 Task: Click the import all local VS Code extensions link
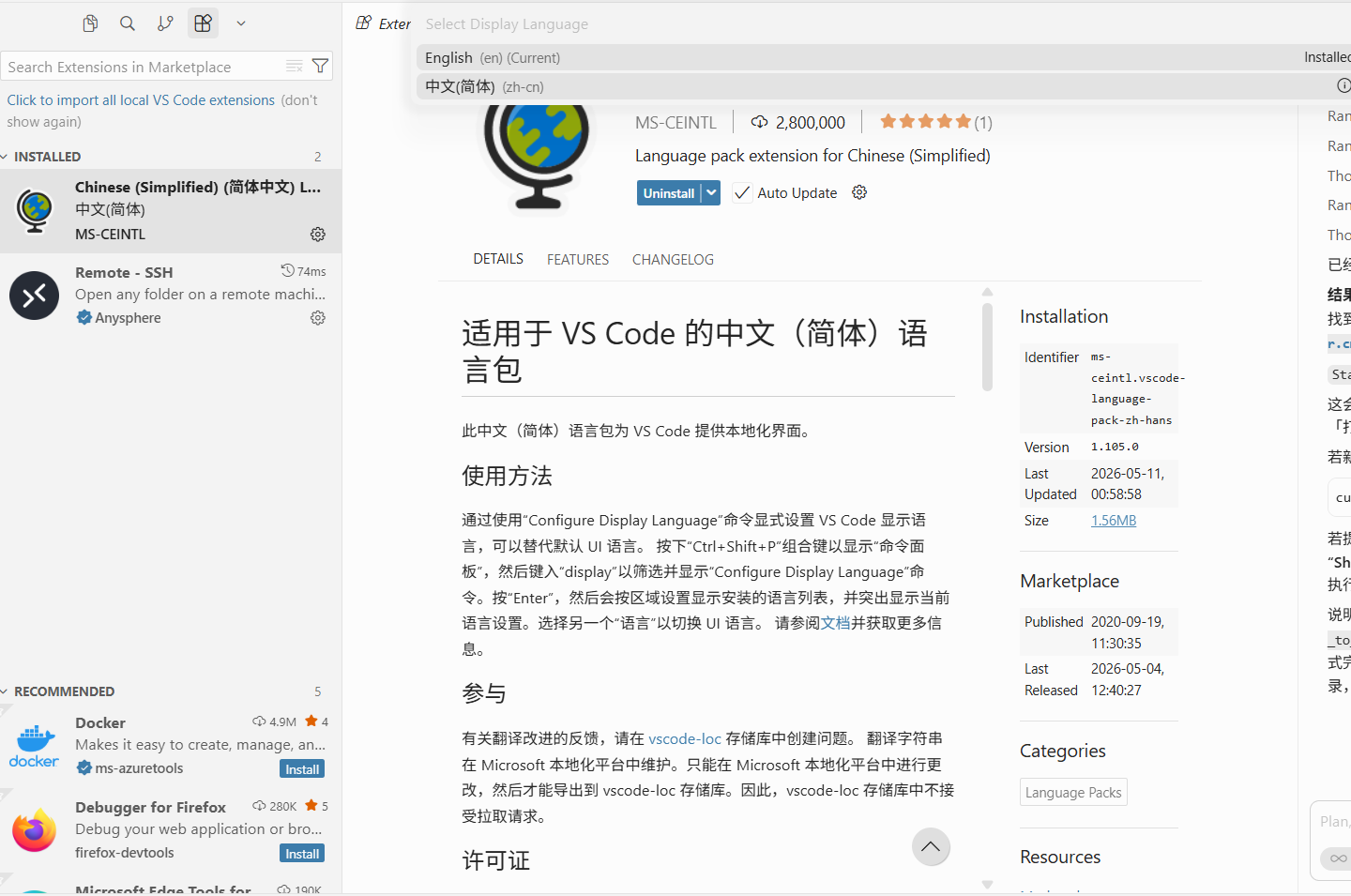click(141, 100)
